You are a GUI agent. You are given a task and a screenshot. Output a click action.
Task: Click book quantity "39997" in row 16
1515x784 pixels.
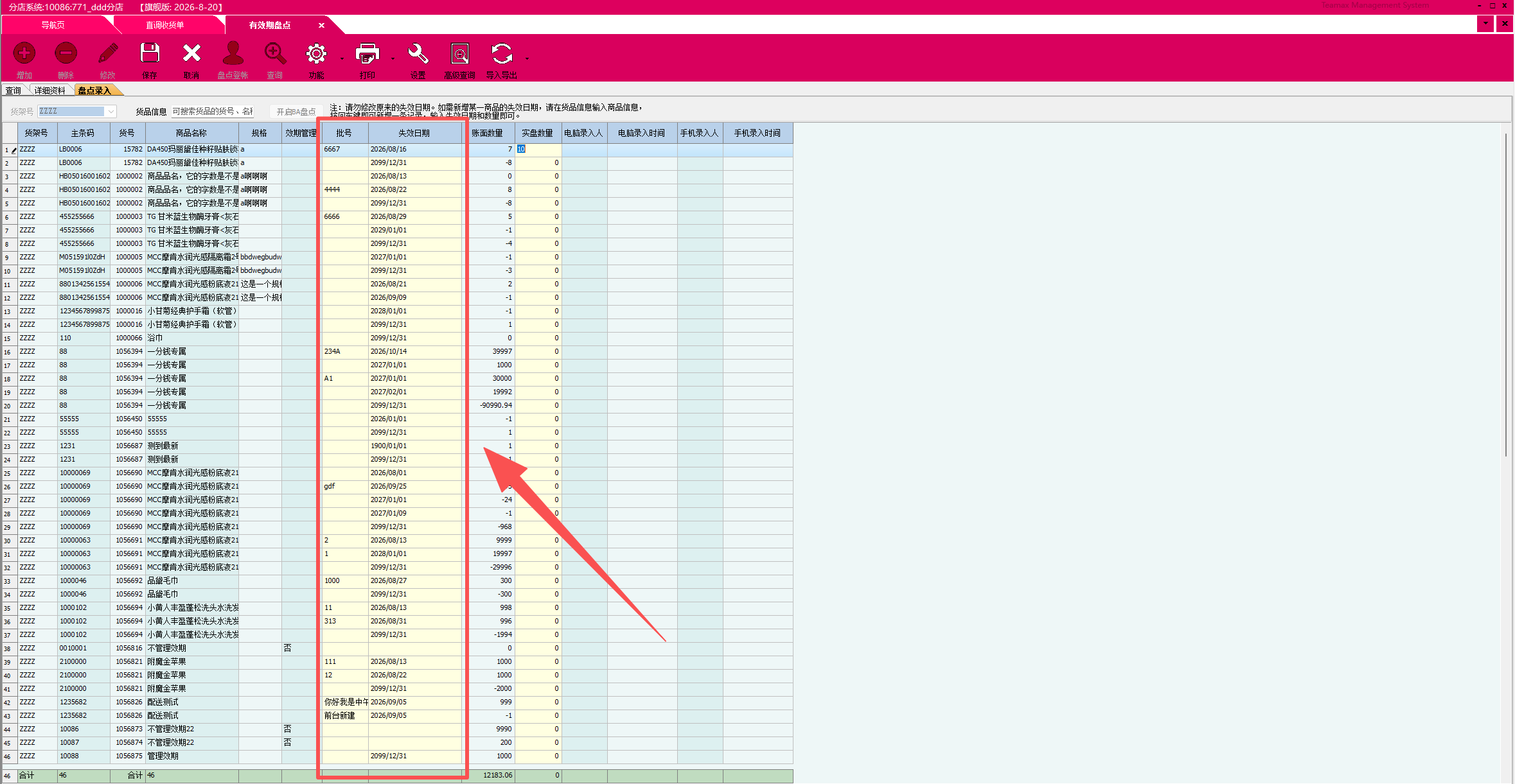pyautogui.click(x=488, y=352)
